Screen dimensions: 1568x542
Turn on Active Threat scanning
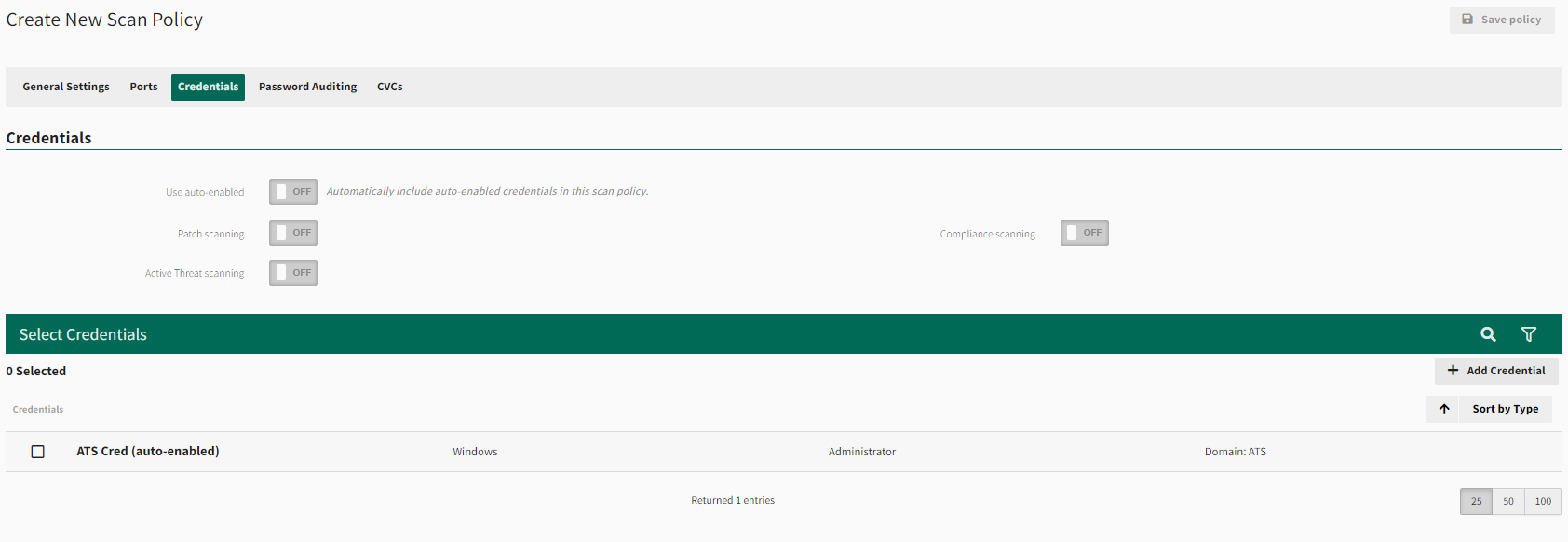coord(293,273)
